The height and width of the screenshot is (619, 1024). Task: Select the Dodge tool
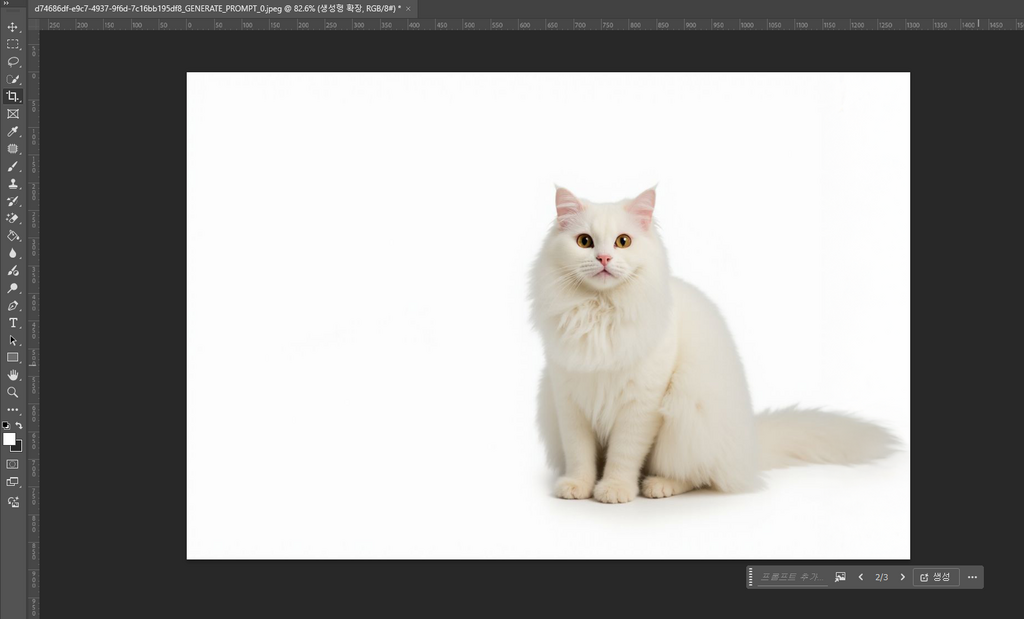pyautogui.click(x=12, y=288)
